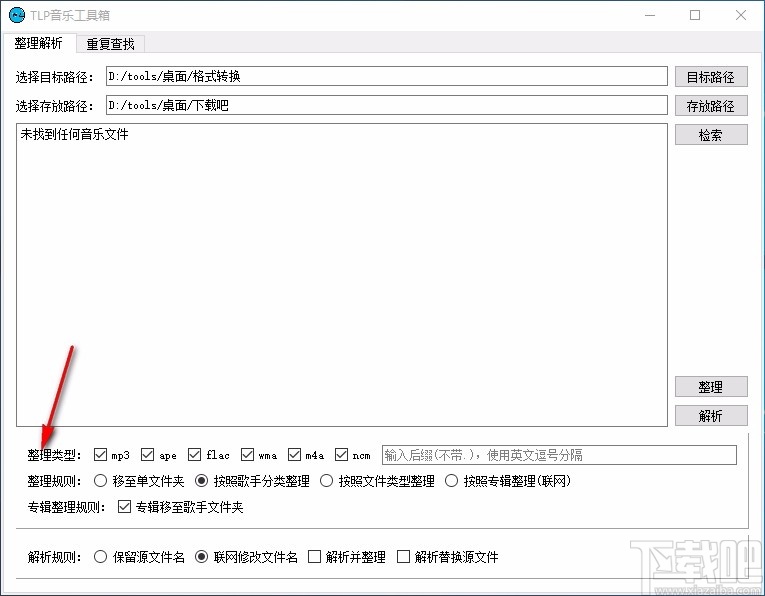Uncheck the m4a checkbox
Screen dimensions: 765x596
pos(294,455)
